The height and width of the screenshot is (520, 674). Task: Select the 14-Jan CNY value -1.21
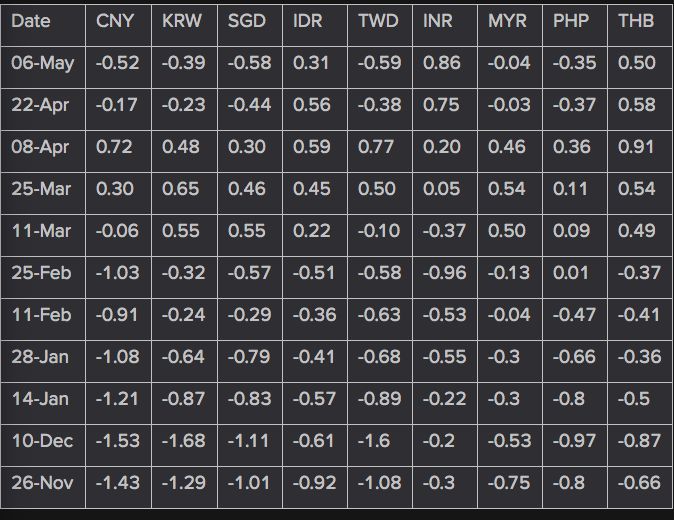click(x=117, y=399)
